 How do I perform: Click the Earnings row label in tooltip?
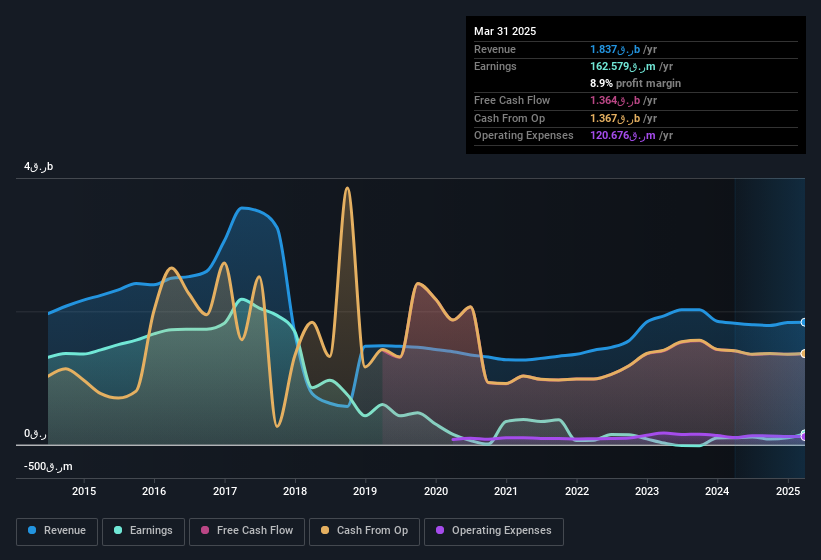point(495,66)
